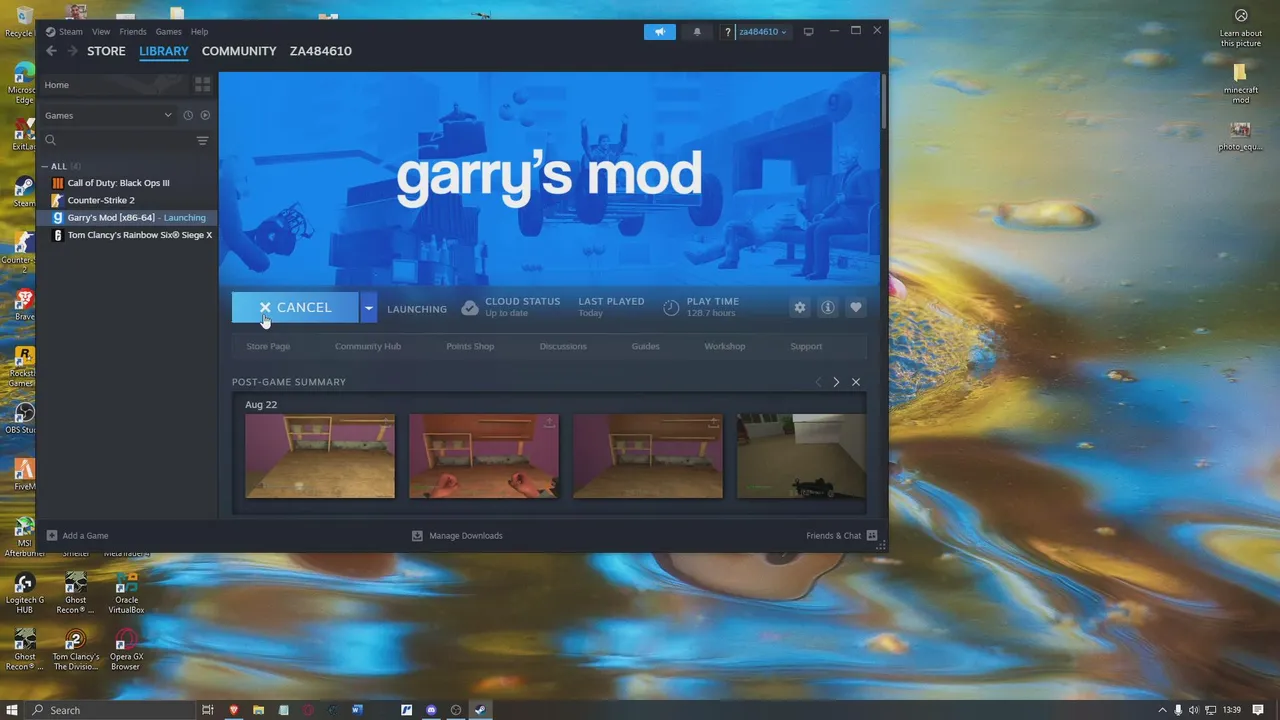Screen dimensions: 1280x720
Task: Open the Community Hub link
Action: tap(368, 346)
